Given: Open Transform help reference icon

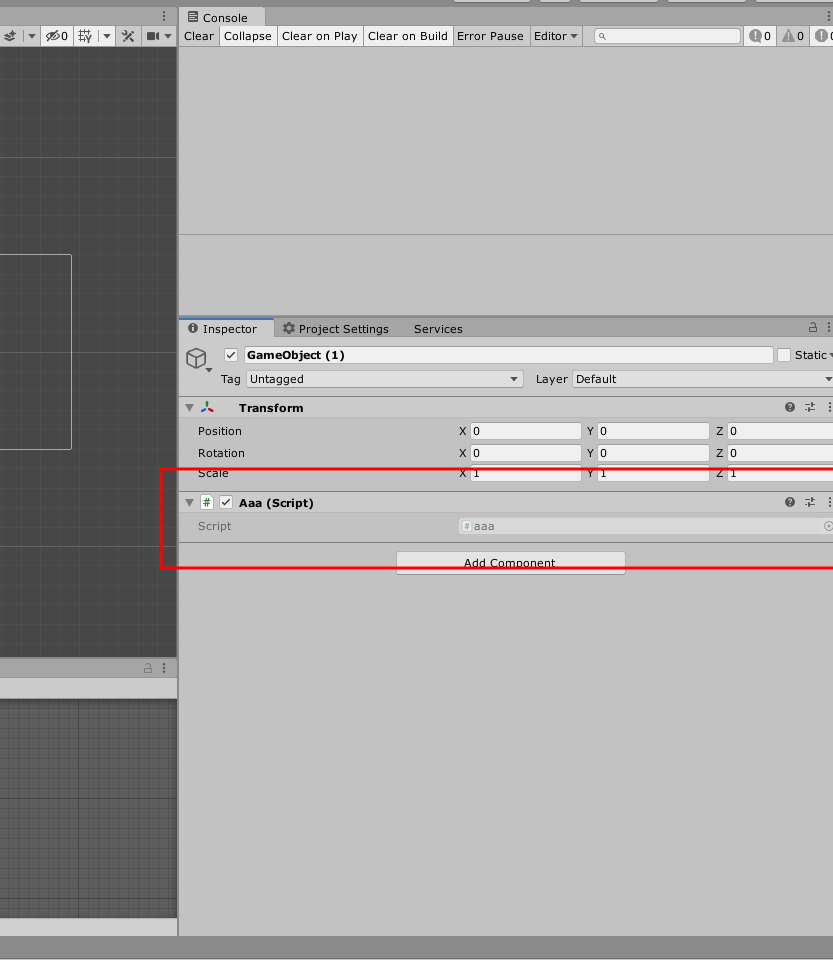Looking at the screenshot, I should (x=790, y=407).
